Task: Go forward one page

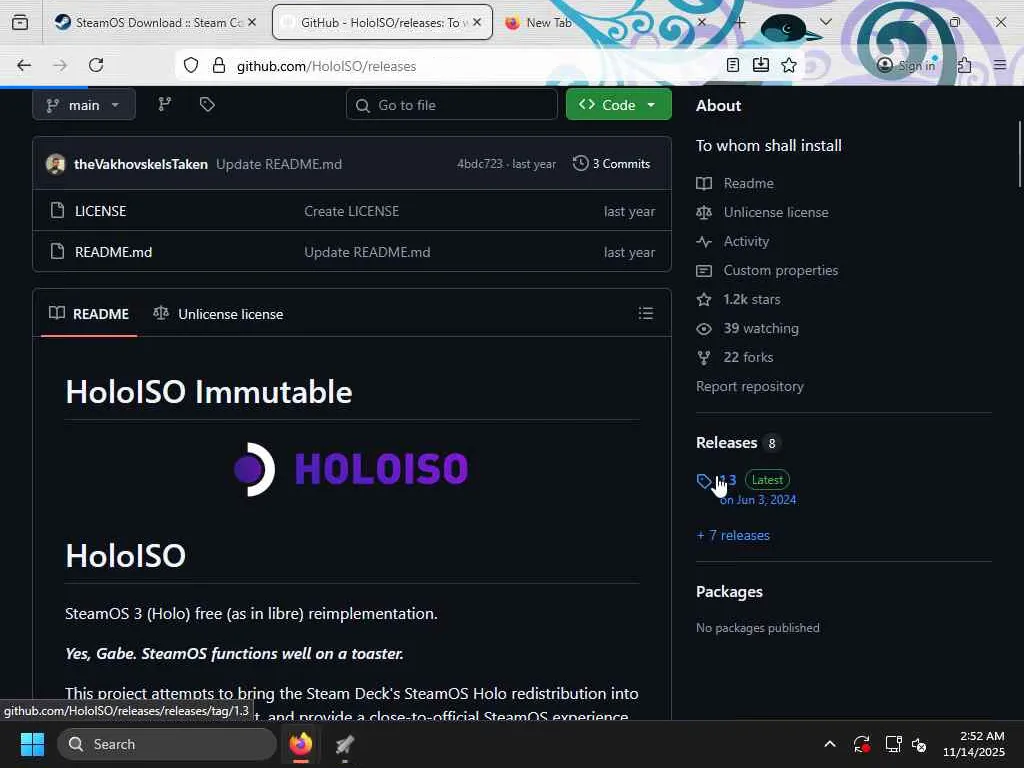Action: click(x=60, y=65)
